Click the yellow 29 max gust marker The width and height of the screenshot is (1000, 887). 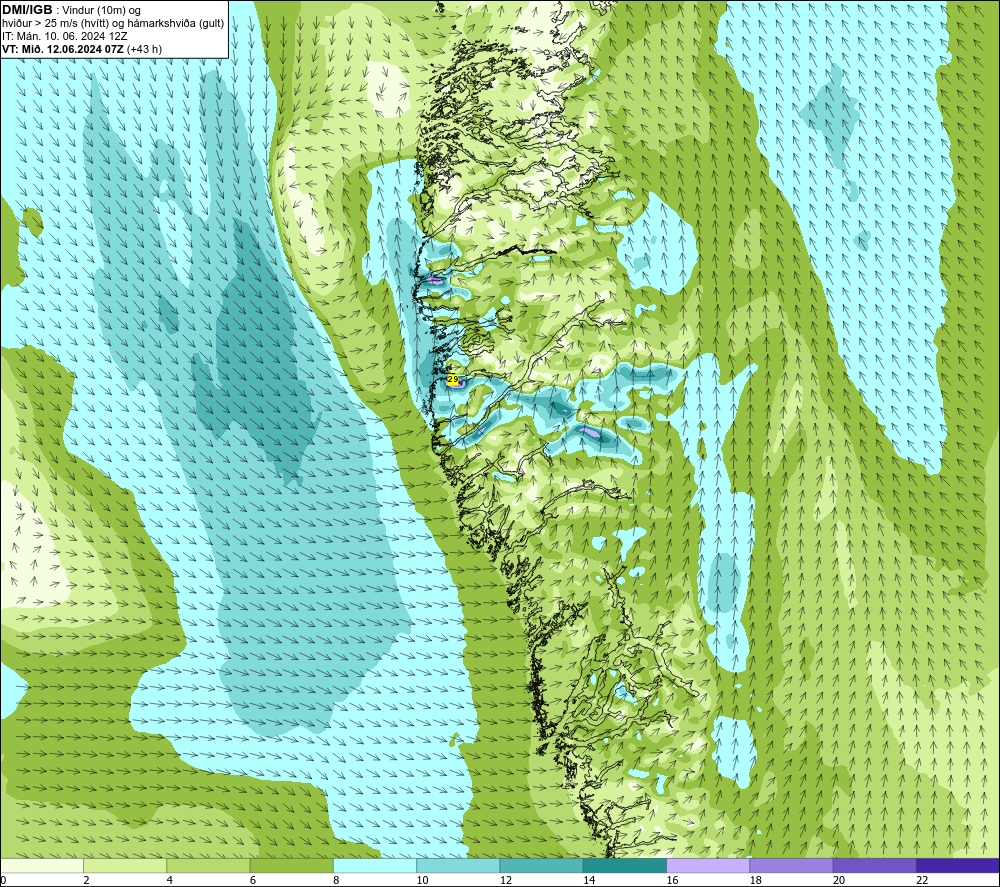[453, 380]
